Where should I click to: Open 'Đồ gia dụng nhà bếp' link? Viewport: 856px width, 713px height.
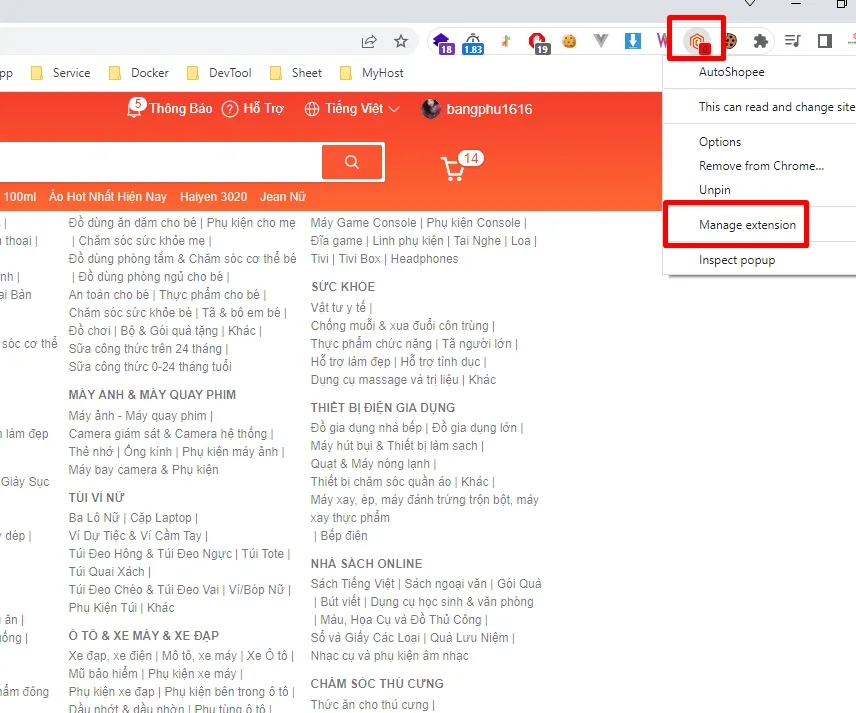366,427
